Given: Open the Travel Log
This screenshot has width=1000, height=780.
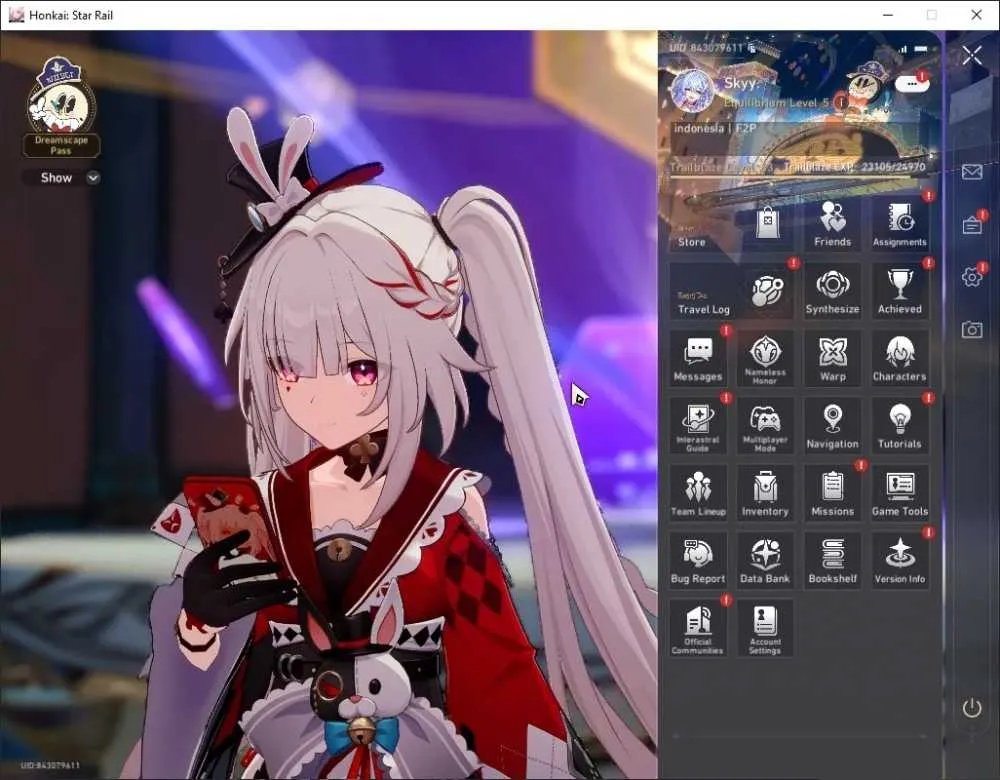Looking at the screenshot, I should (x=731, y=291).
